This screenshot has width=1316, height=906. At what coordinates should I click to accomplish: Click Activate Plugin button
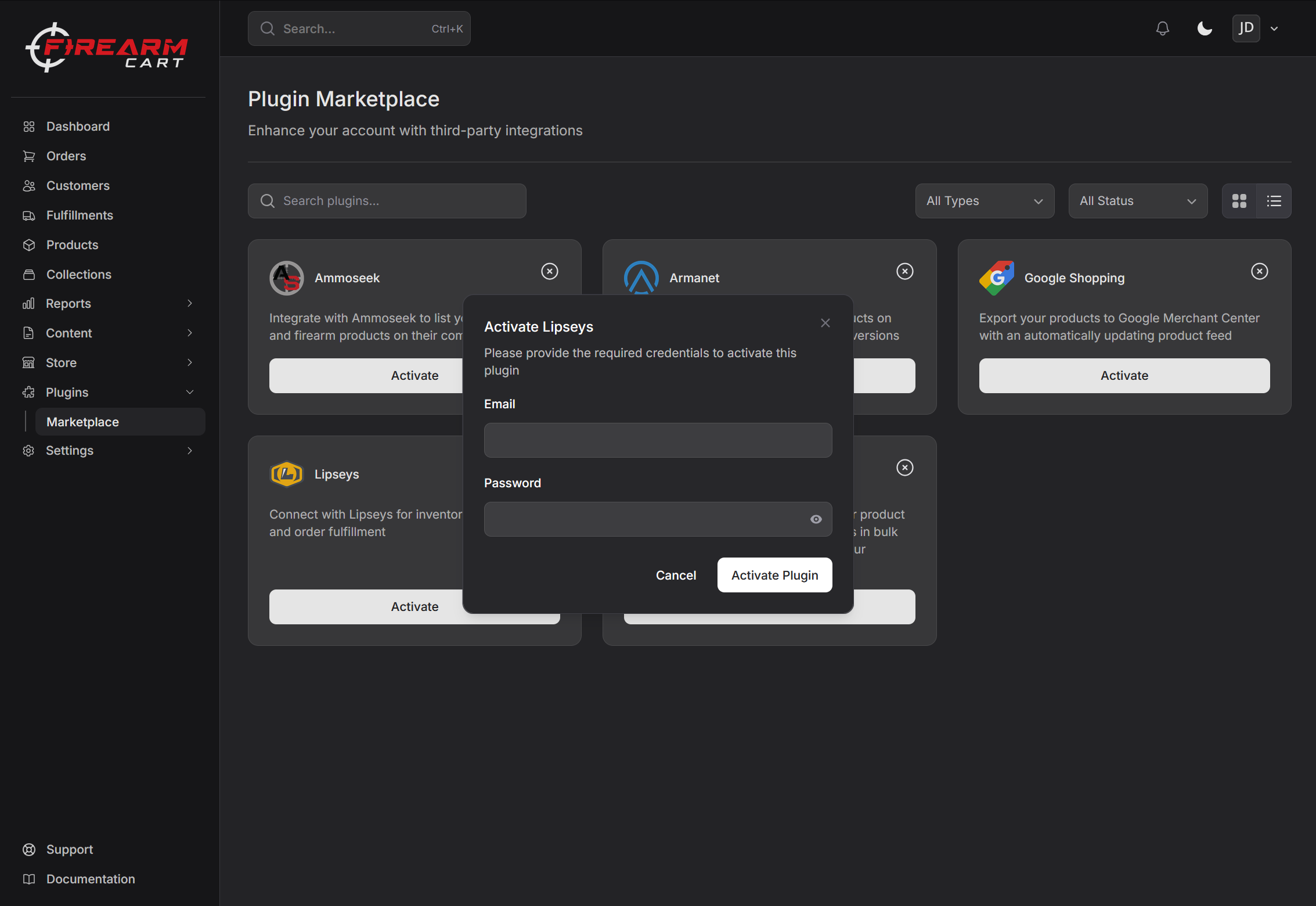pos(775,575)
